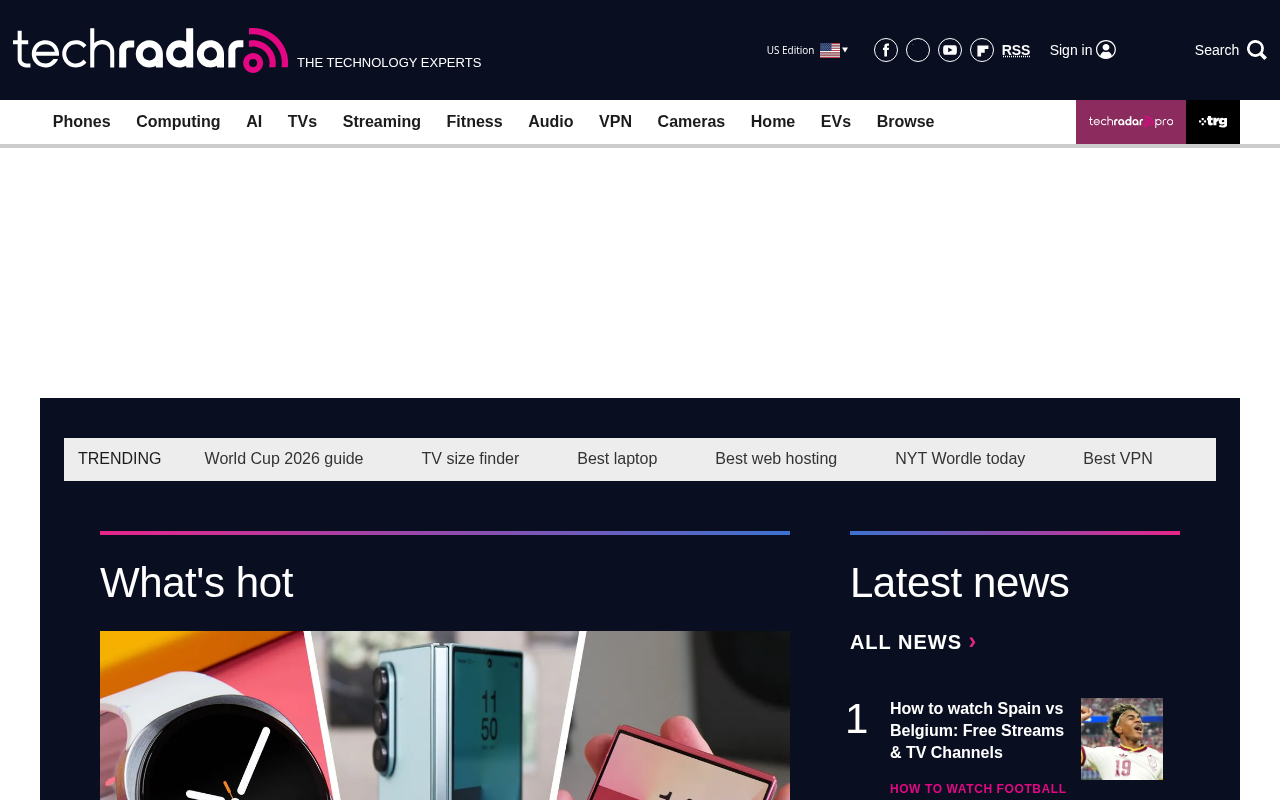Click the magnifying glass search icon

[1257, 50]
